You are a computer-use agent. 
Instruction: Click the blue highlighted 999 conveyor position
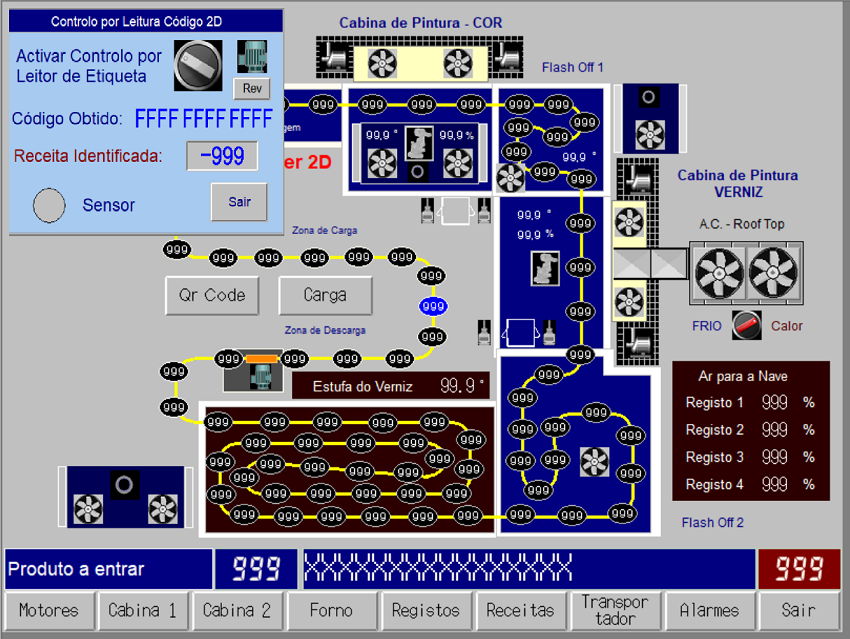tap(432, 306)
